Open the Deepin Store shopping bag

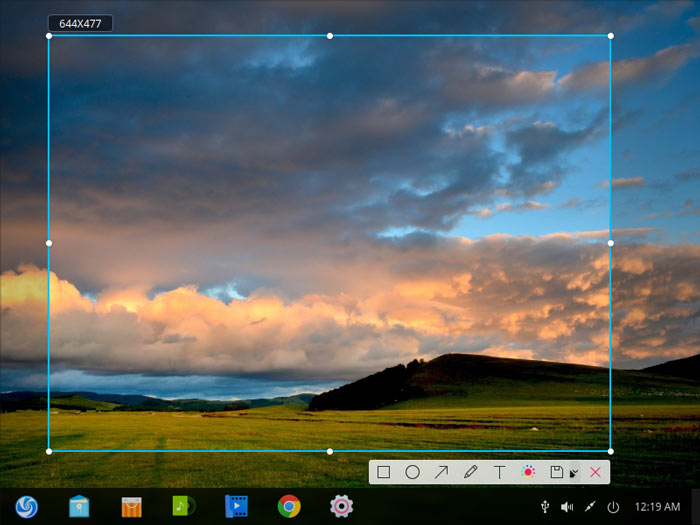(x=131, y=507)
